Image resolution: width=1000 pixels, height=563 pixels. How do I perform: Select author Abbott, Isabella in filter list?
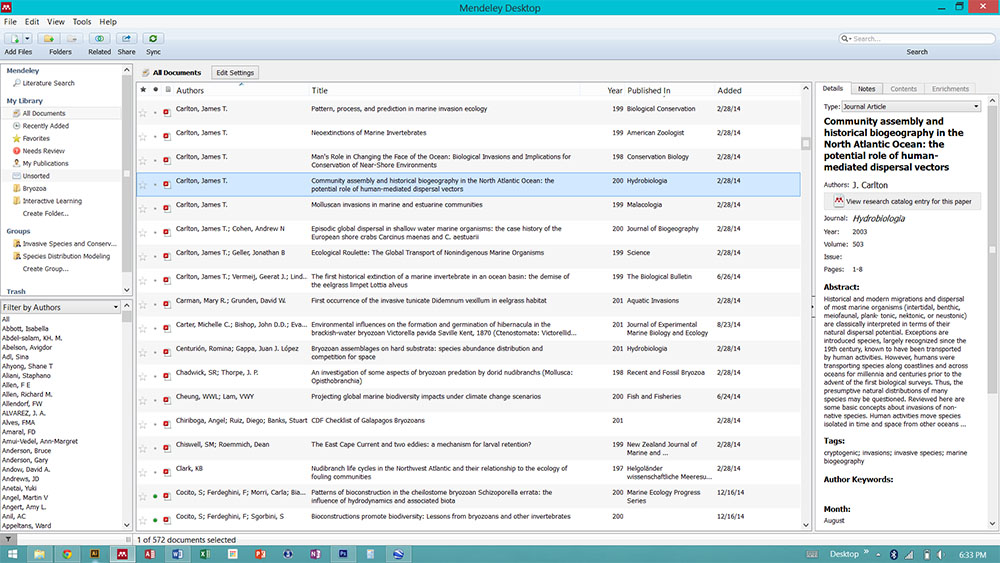tap(25, 329)
